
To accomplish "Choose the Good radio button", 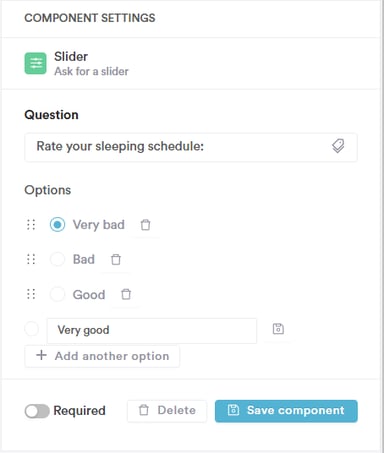I will 57,294.
